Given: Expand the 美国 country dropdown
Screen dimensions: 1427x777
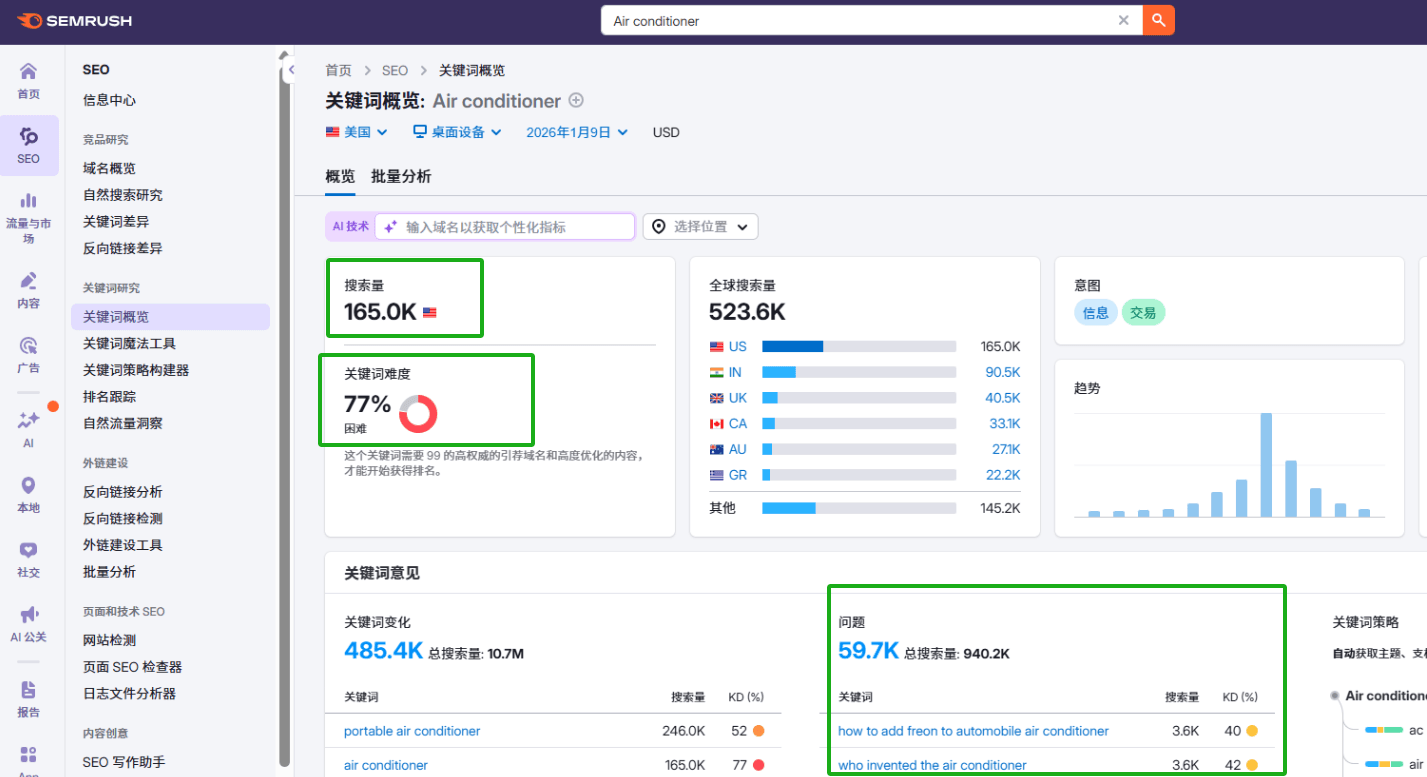Looking at the screenshot, I should [x=357, y=132].
